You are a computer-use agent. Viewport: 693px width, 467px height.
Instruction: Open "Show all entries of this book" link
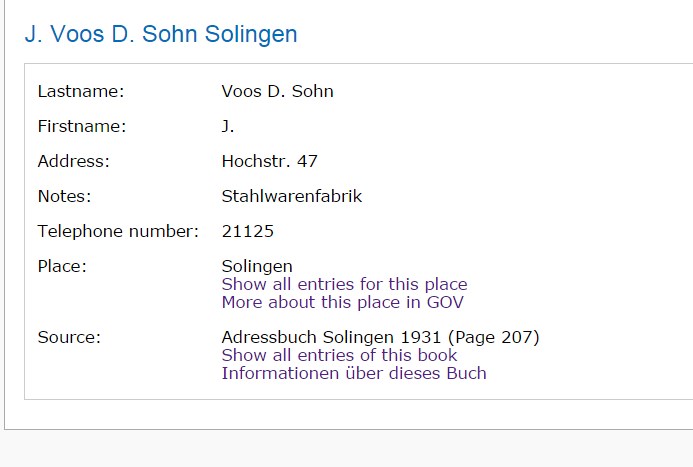point(339,355)
